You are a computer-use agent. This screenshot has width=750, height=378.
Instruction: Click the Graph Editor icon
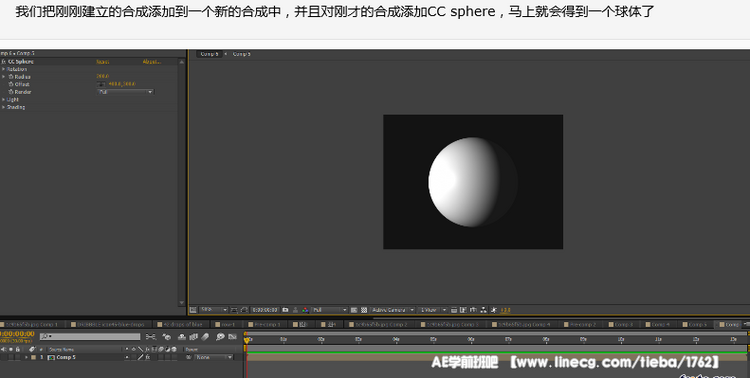click(232, 337)
